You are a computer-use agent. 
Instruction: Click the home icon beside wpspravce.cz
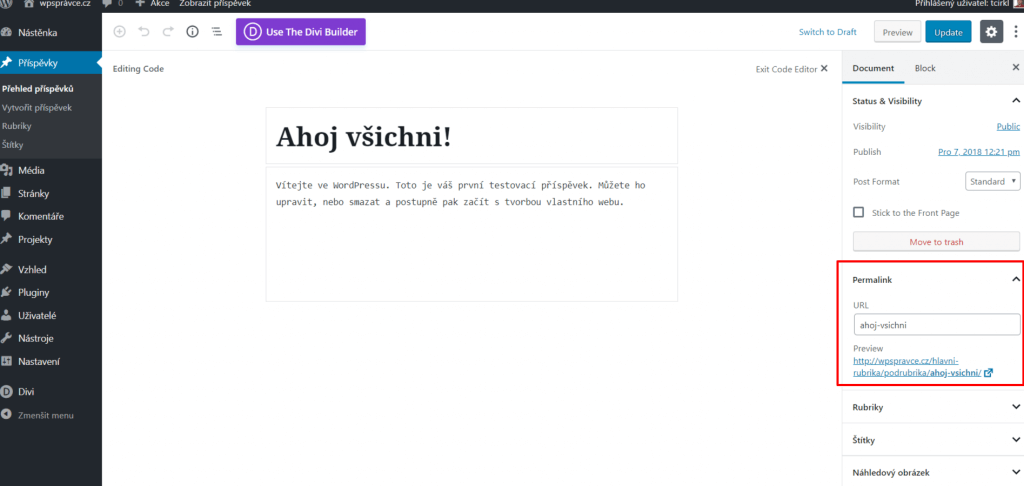[29, 3]
